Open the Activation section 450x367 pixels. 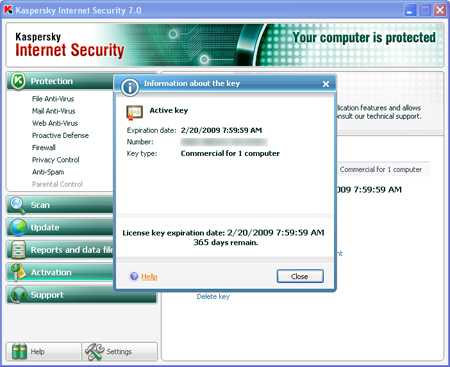(x=60, y=272)
